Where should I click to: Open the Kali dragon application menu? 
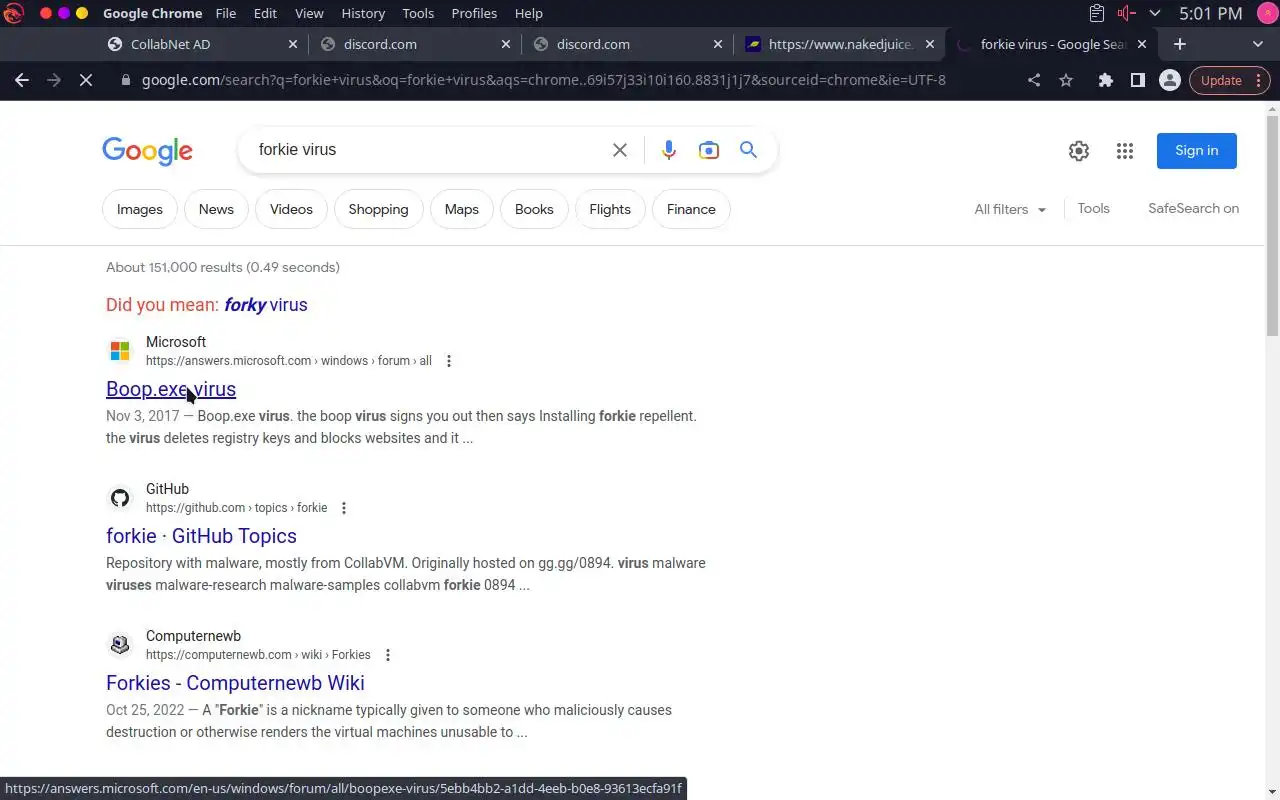click(13, 13)
